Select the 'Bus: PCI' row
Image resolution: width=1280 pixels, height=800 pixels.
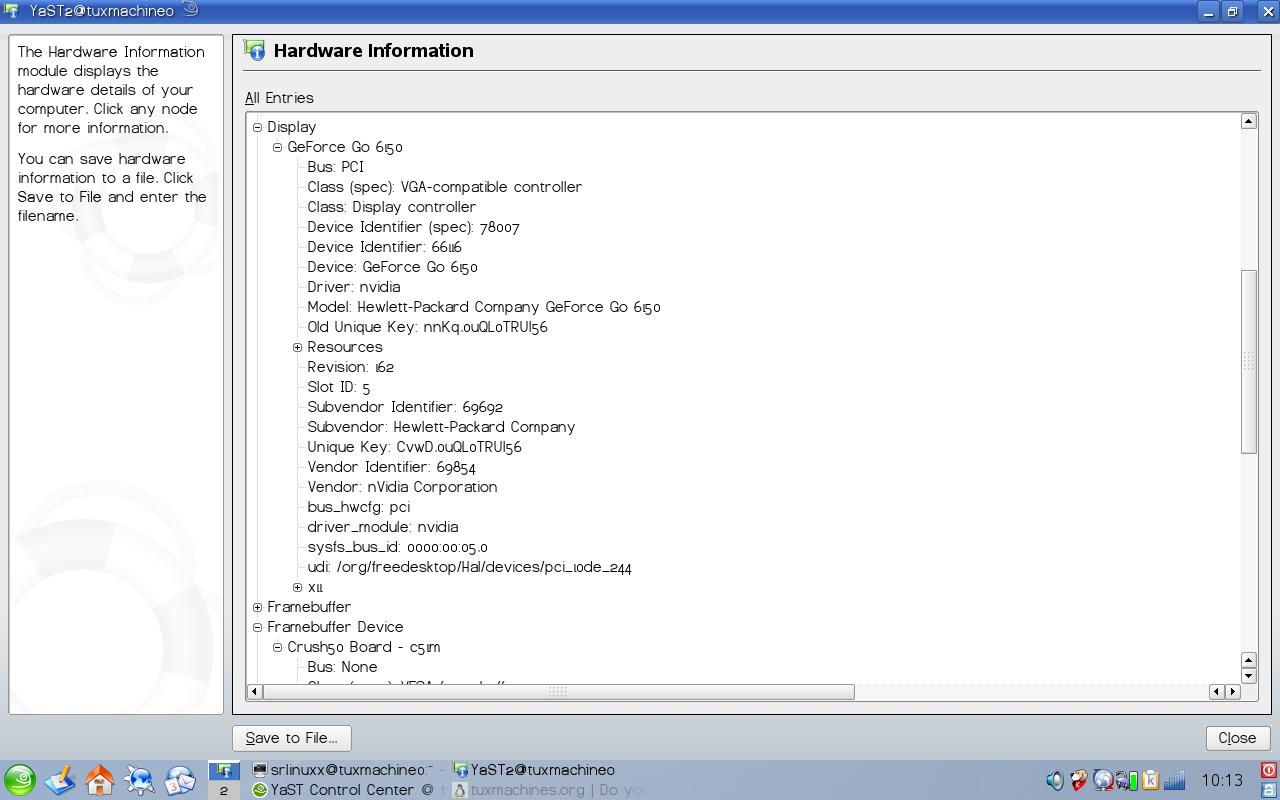[335, 167]
